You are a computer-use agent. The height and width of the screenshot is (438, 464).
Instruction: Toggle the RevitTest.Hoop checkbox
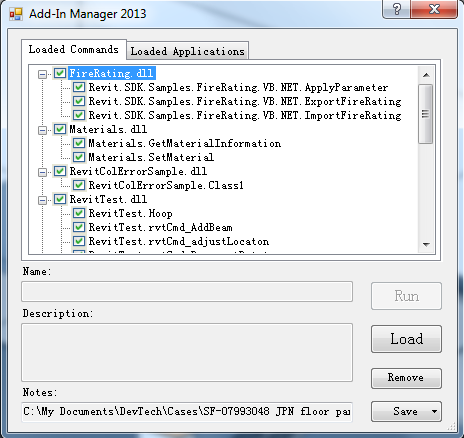click(79, 213)
